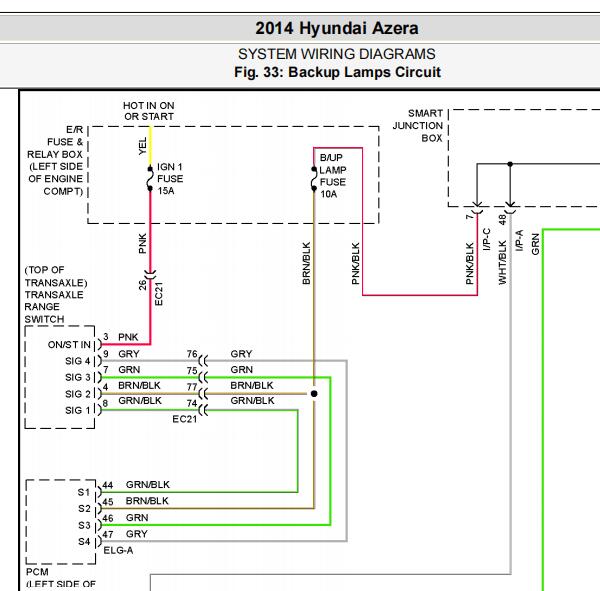Image resolution: width=600 pixels, height=591 pixels.
Task: Click the "2014 Hyundai Azera" title
Action: tap(337, 29)
